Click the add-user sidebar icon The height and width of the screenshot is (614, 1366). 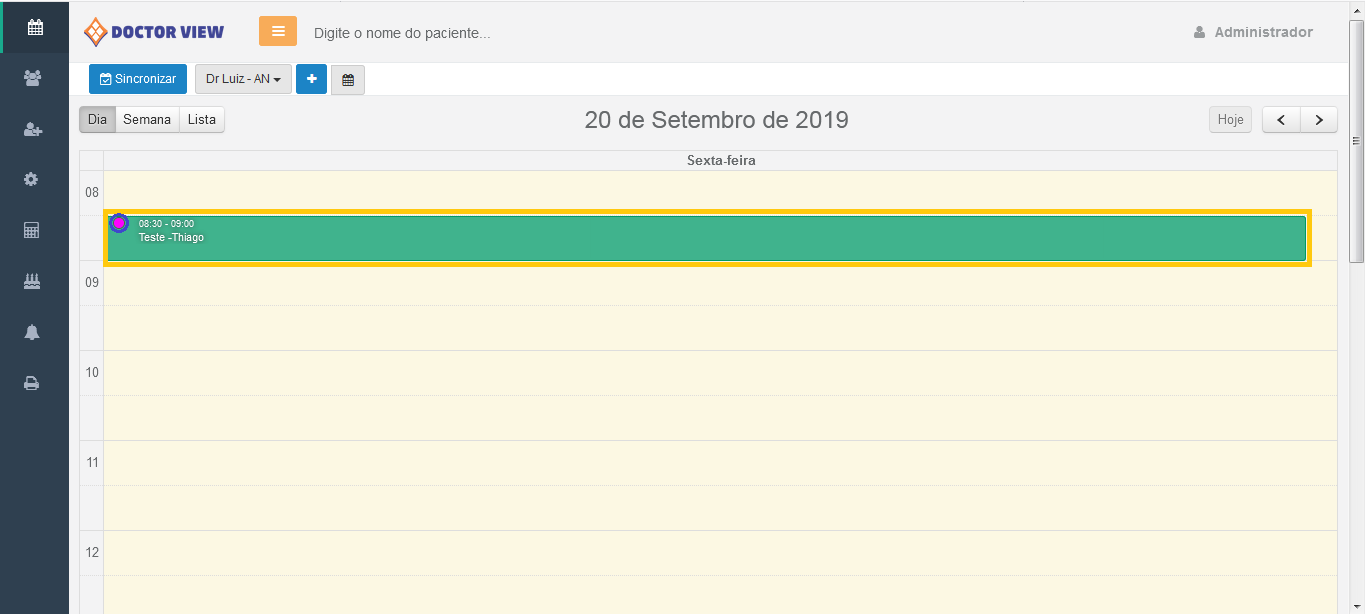(x=32, y=129)
